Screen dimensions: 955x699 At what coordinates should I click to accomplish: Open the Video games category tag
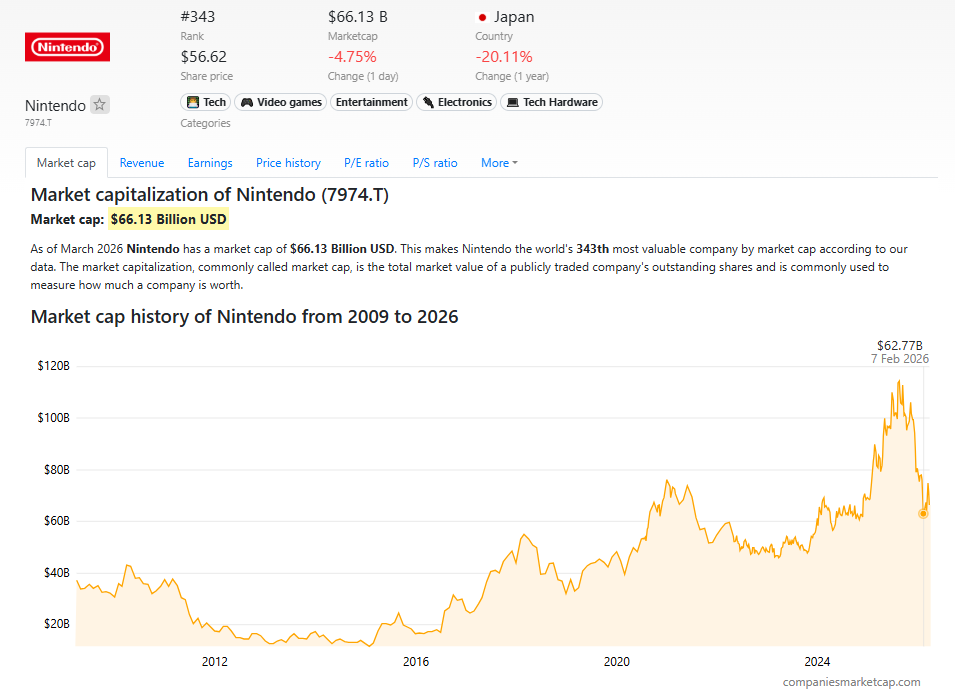pos(279,102)
